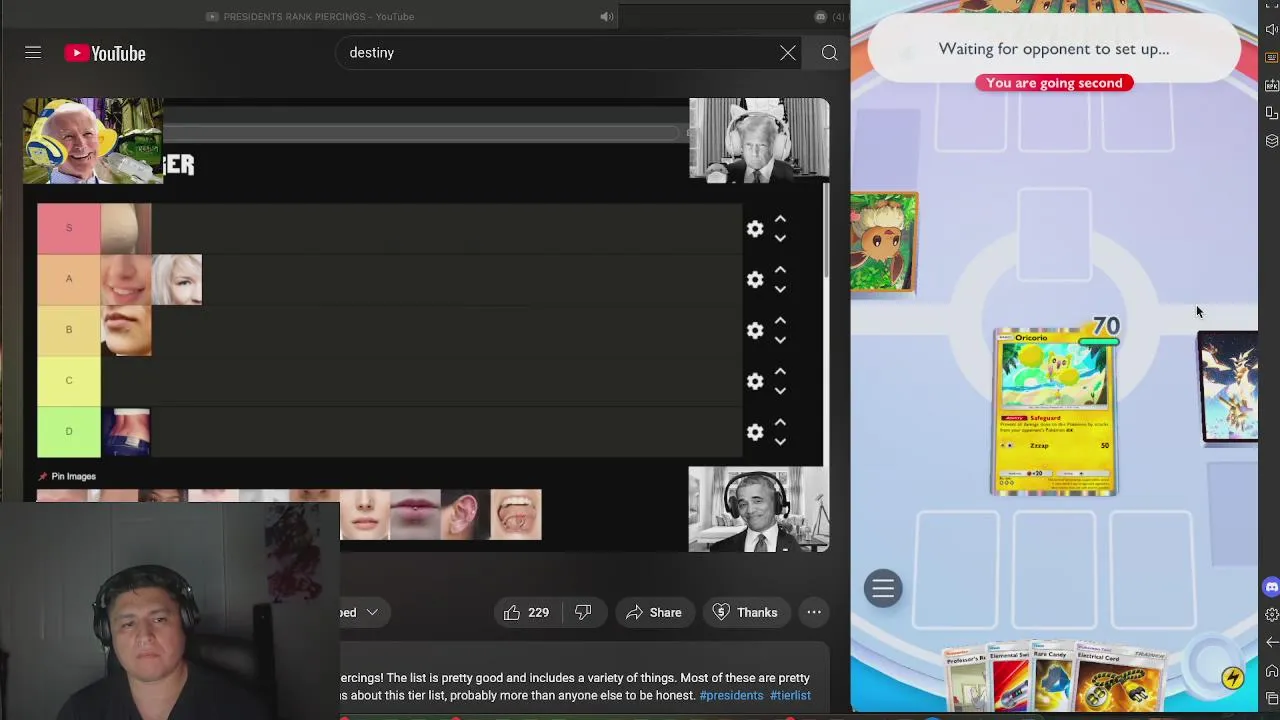1280x720 pixels.
Task: Open settings gear for the S tier row
Action: (x=755, y=229)
